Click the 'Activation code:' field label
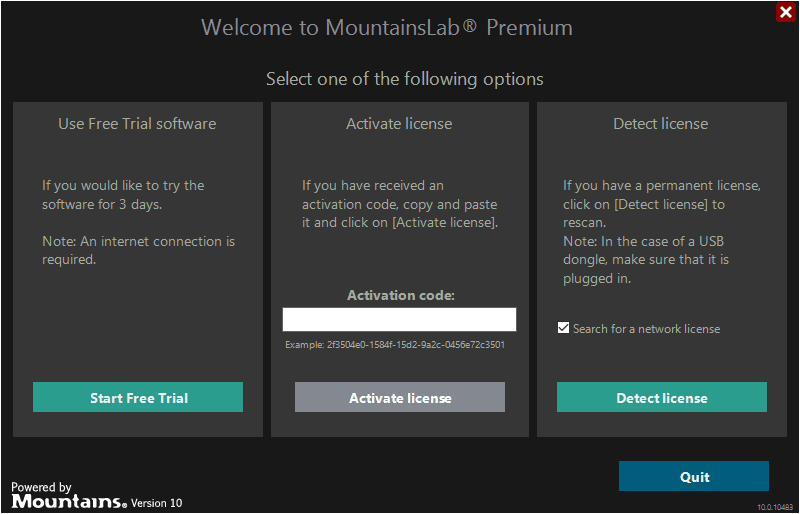The width and height of the screenshot is (800, 514). click(400, 295)
